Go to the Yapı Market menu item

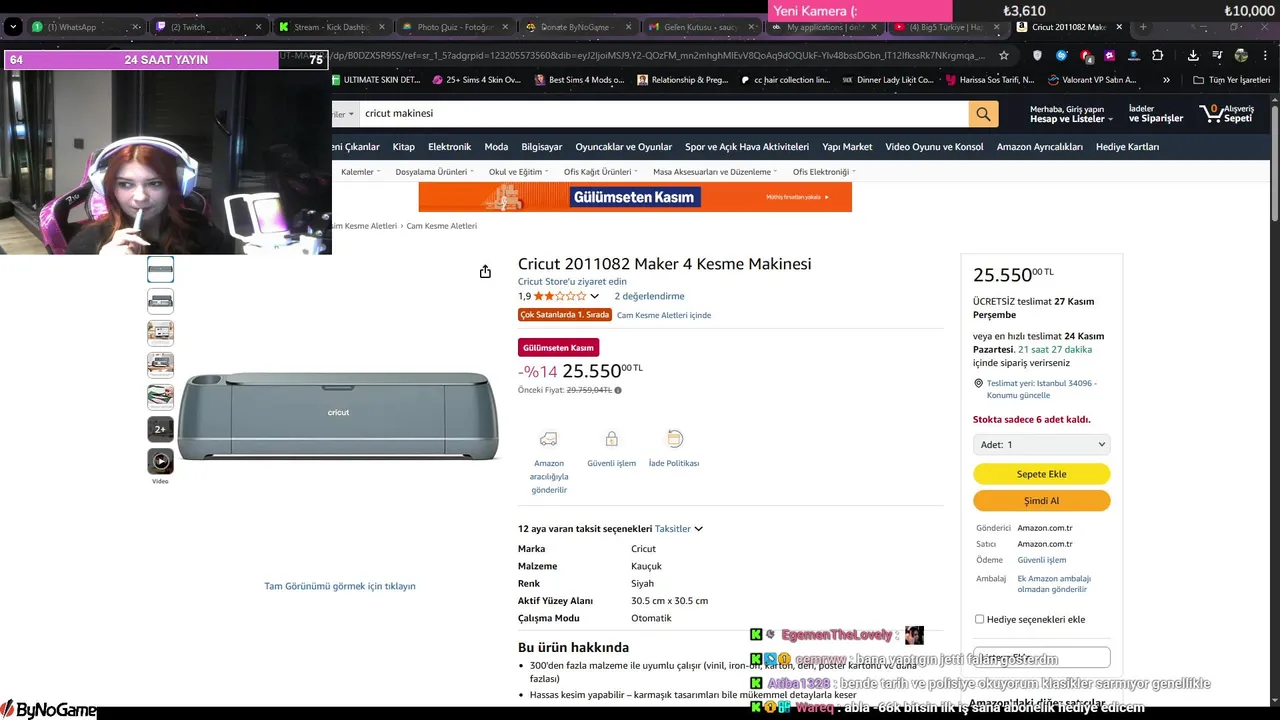[x=847, y=147]
